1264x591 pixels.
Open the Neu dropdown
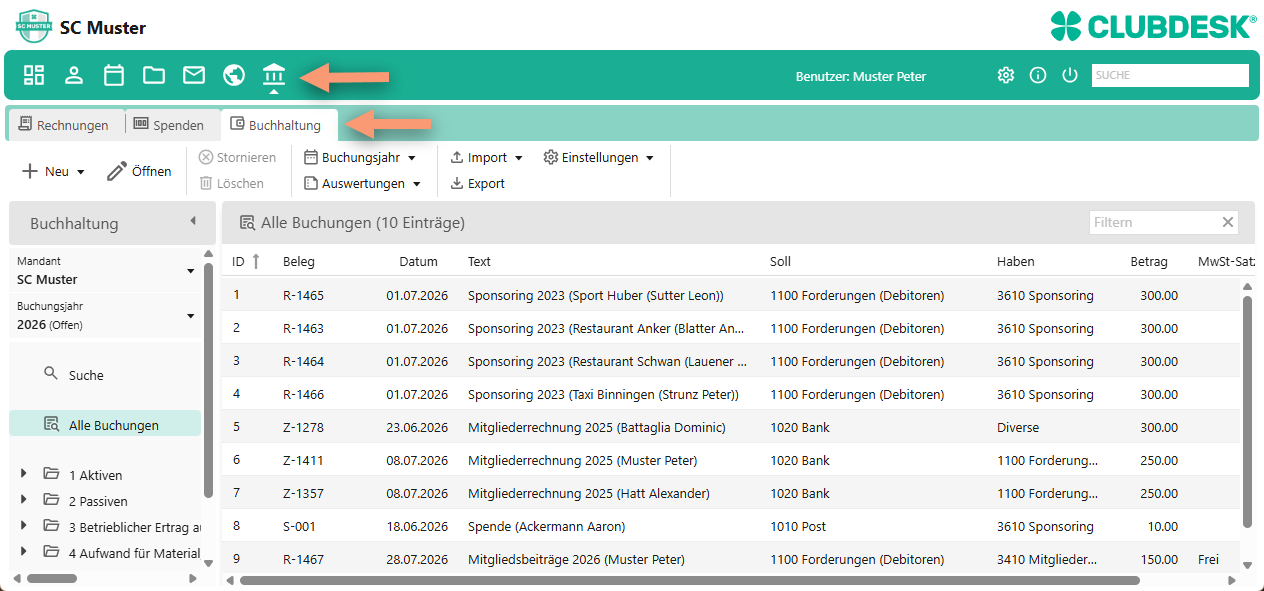pos(54,171)
